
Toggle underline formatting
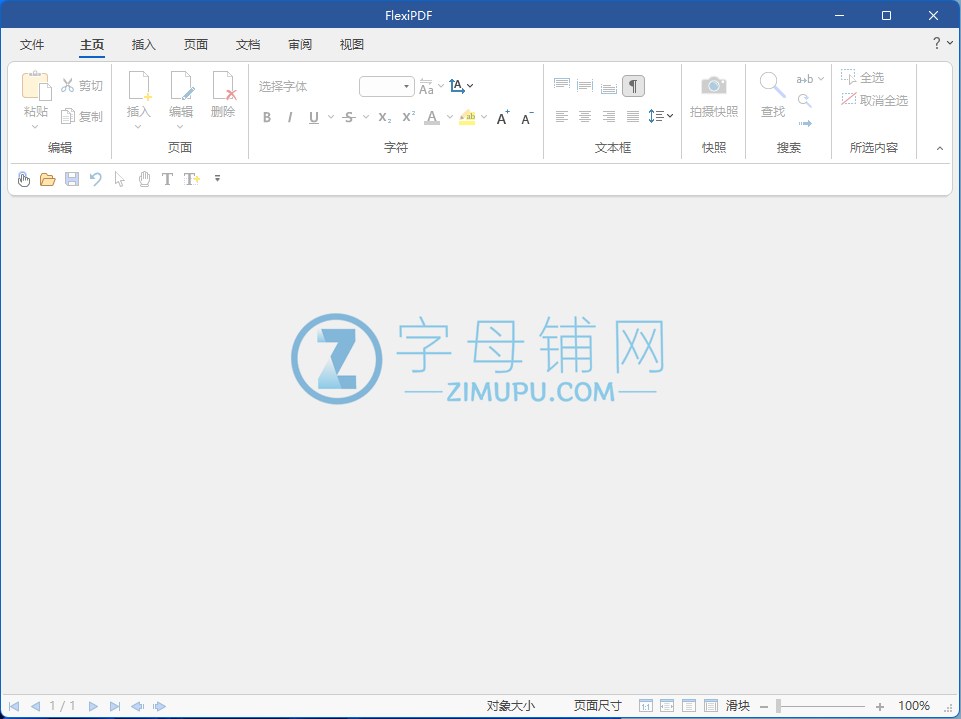coord(314,117)
